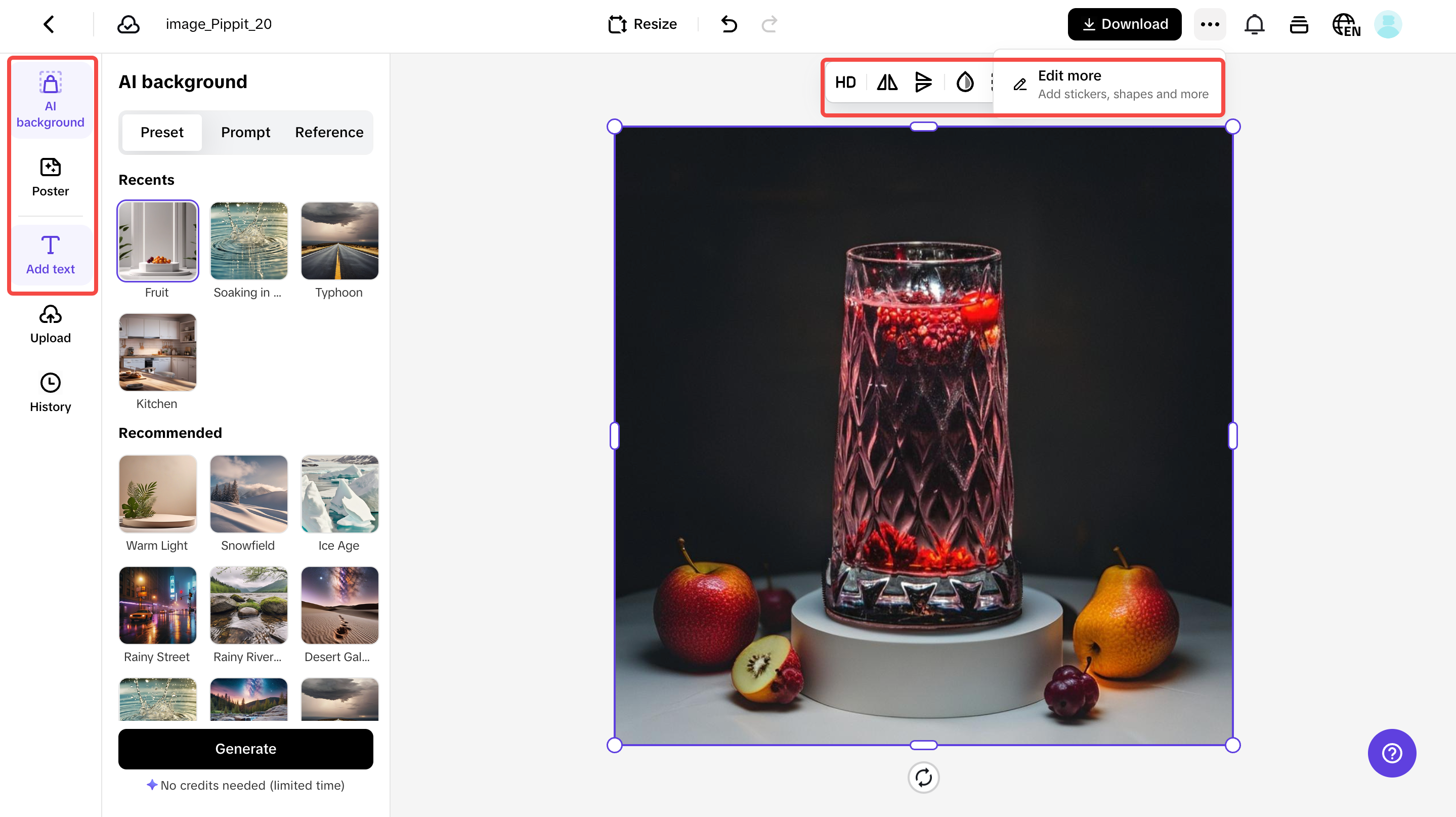View generation History
Screen dimensions: 1456x817
coord(50,392)
